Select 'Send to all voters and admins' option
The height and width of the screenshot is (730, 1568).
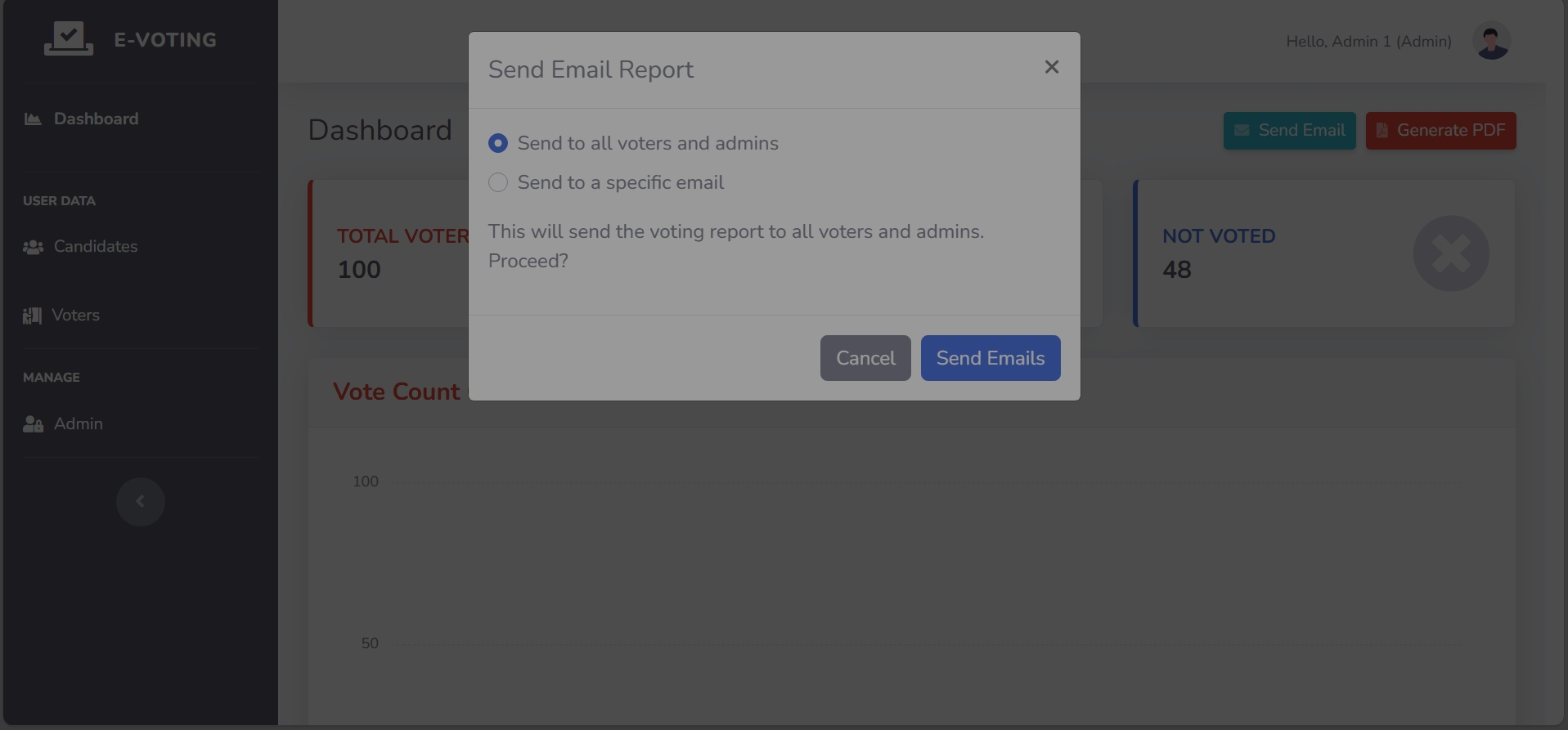[498, 144]
